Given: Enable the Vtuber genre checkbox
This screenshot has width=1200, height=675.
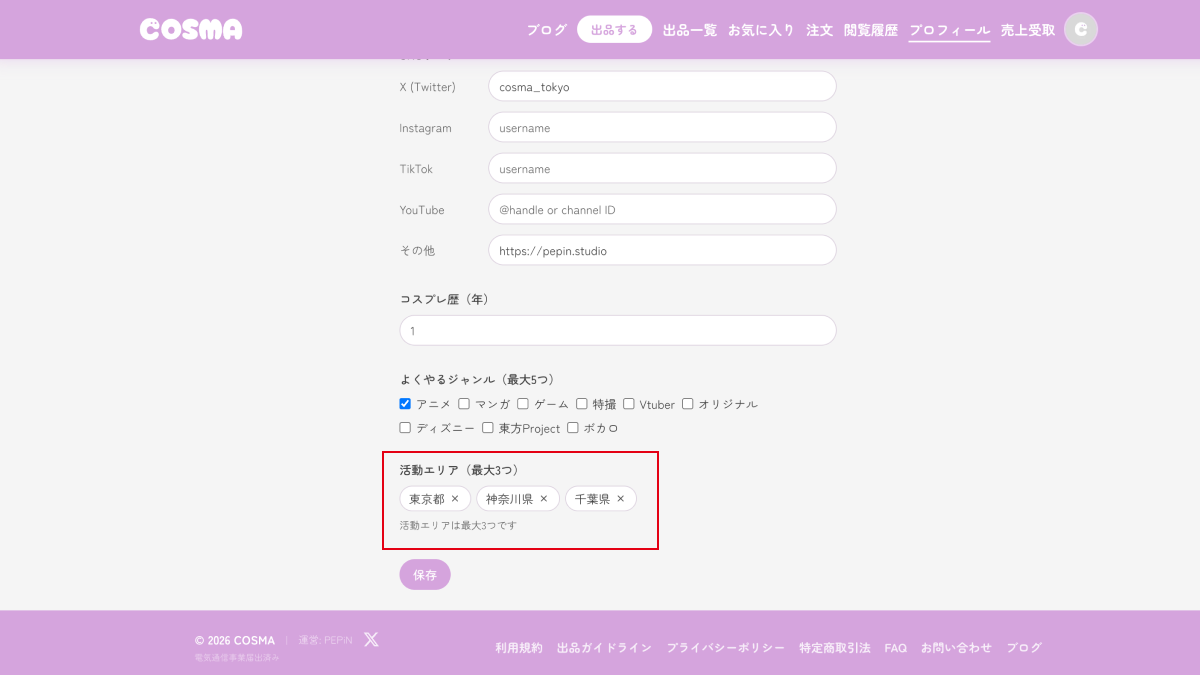Looking at the screenshot, I should click(x=628, y=404).
